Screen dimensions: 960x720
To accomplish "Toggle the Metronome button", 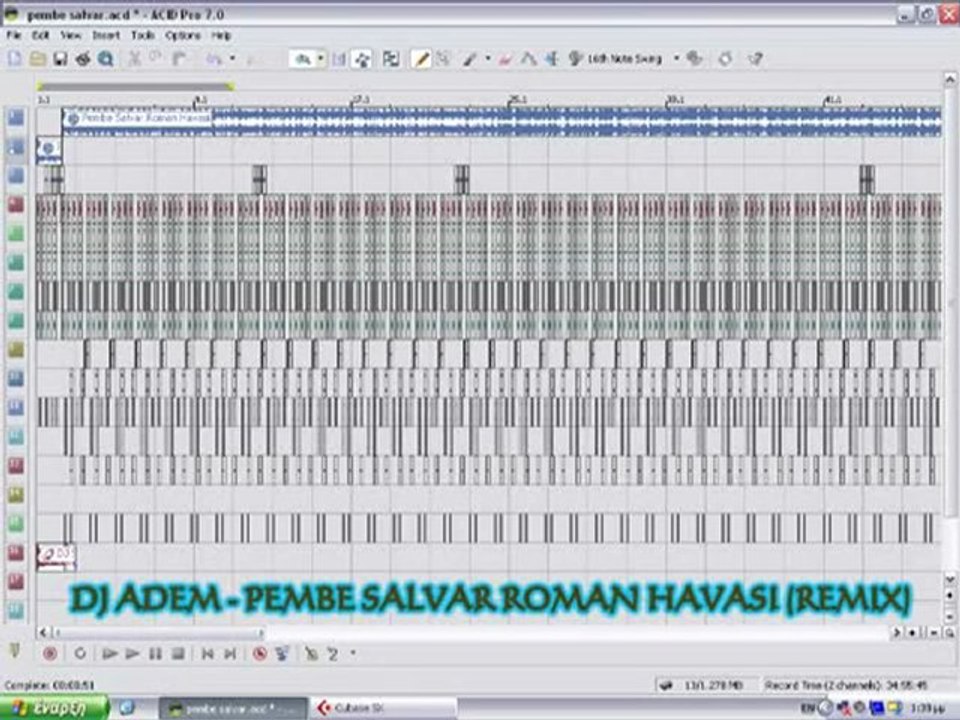I will pyautogui.click(x=282, y=654).
